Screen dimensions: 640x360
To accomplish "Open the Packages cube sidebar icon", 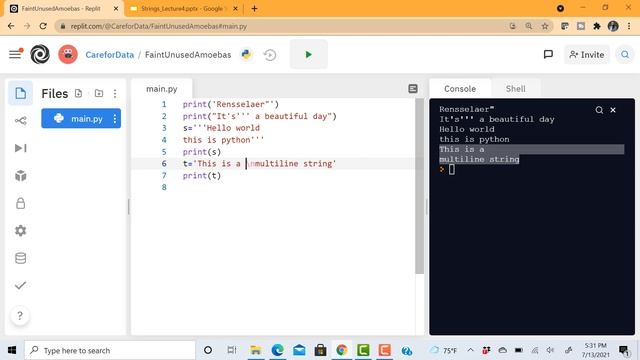I will coord(20,176).
